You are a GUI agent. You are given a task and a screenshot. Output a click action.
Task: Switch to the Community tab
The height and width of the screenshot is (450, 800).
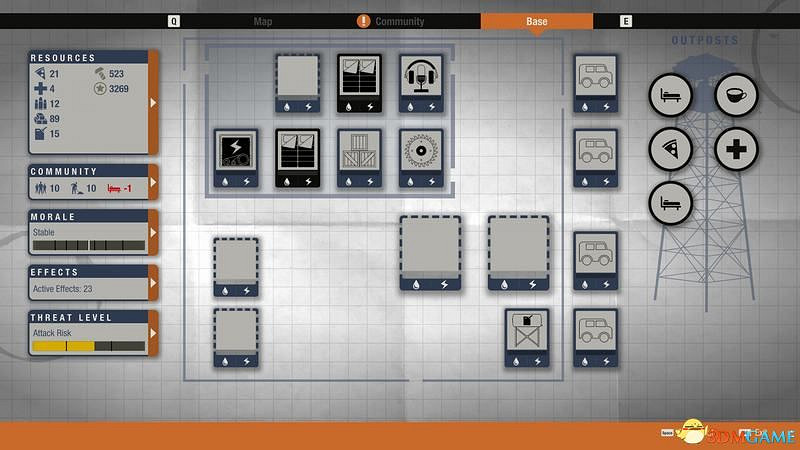point(398,21)
